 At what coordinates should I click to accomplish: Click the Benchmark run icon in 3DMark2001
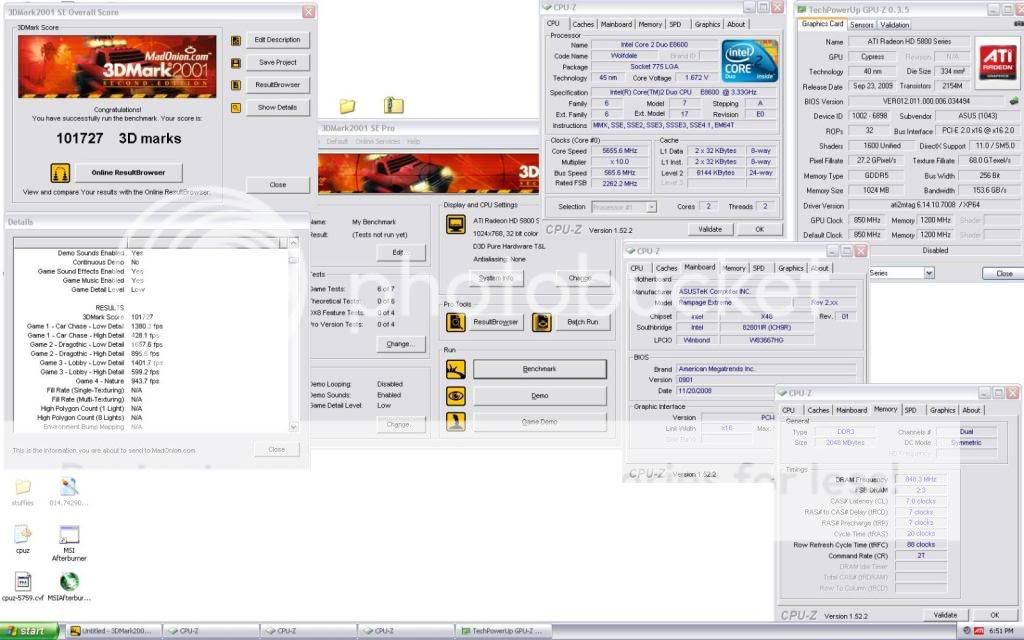[x=455, y=370]
